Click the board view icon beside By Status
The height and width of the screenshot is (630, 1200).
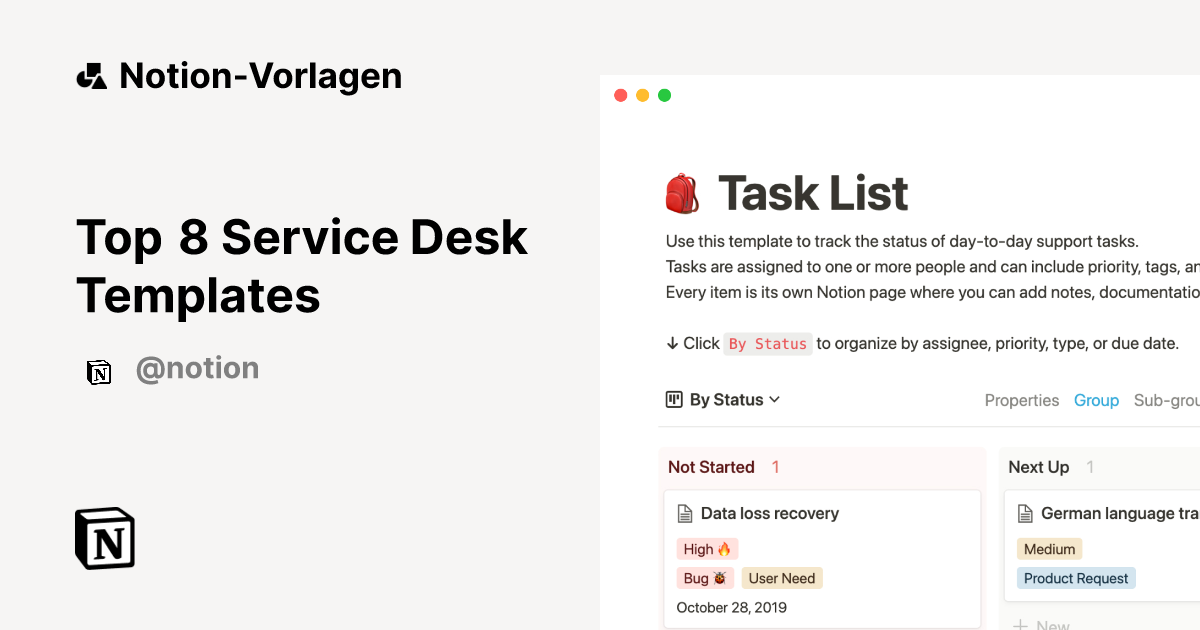[674, 399]
